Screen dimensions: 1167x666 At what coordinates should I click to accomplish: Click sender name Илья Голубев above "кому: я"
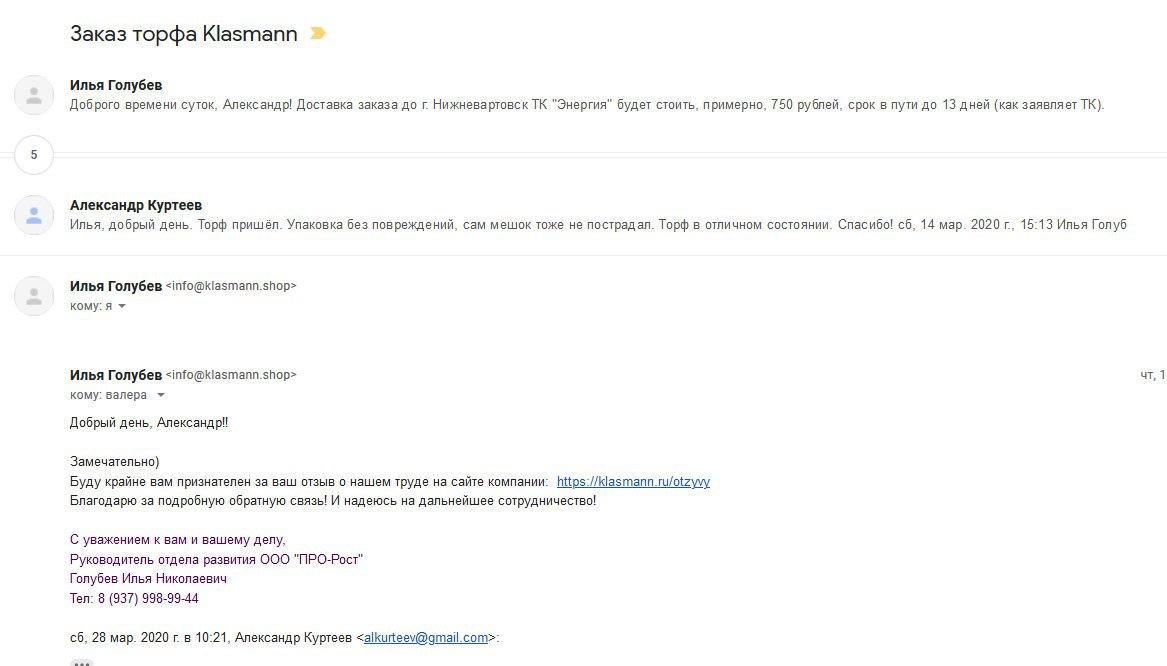115,286
